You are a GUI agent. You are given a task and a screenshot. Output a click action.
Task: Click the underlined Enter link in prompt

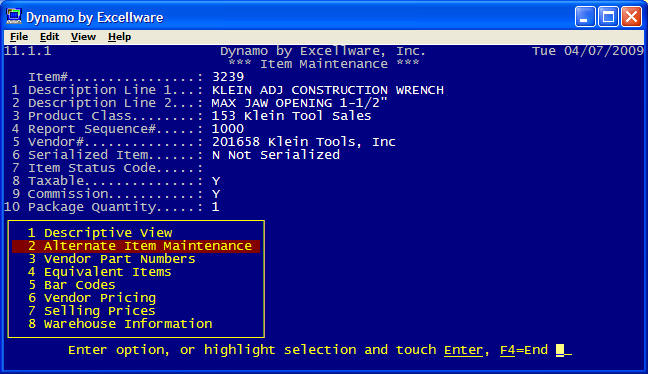(x=463, y=350)
